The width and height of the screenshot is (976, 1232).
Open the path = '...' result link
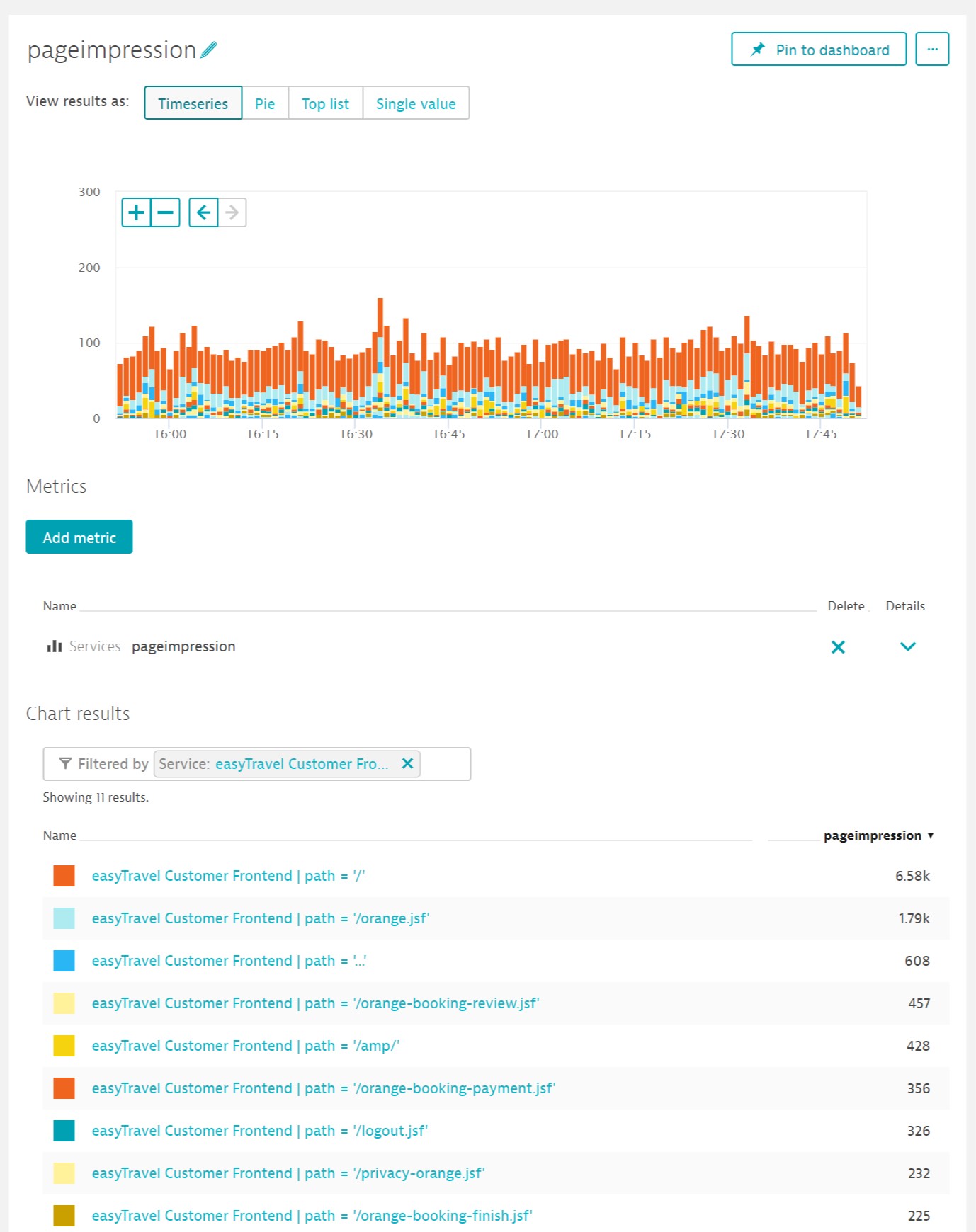click(229, 961)
